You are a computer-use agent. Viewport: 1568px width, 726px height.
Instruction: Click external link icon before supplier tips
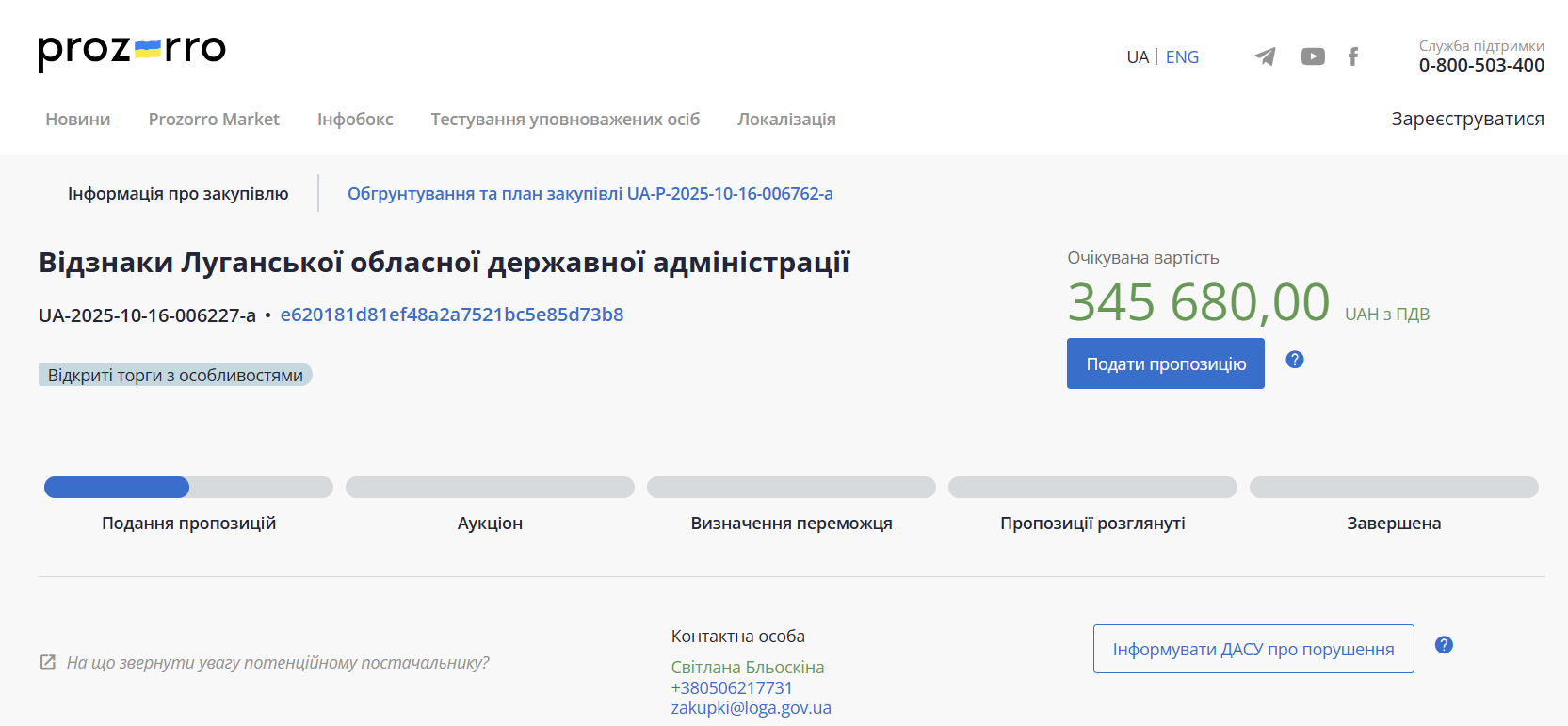48,662
